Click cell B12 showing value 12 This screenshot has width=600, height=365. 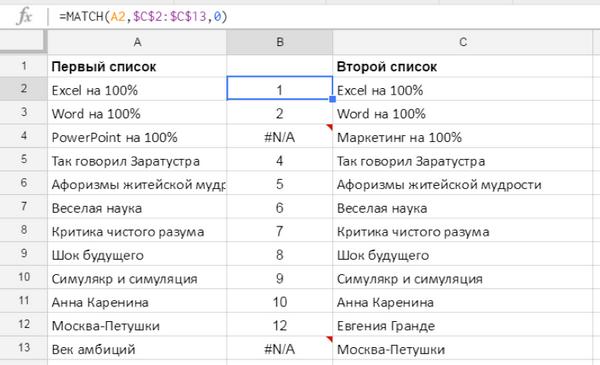[280, 325]
